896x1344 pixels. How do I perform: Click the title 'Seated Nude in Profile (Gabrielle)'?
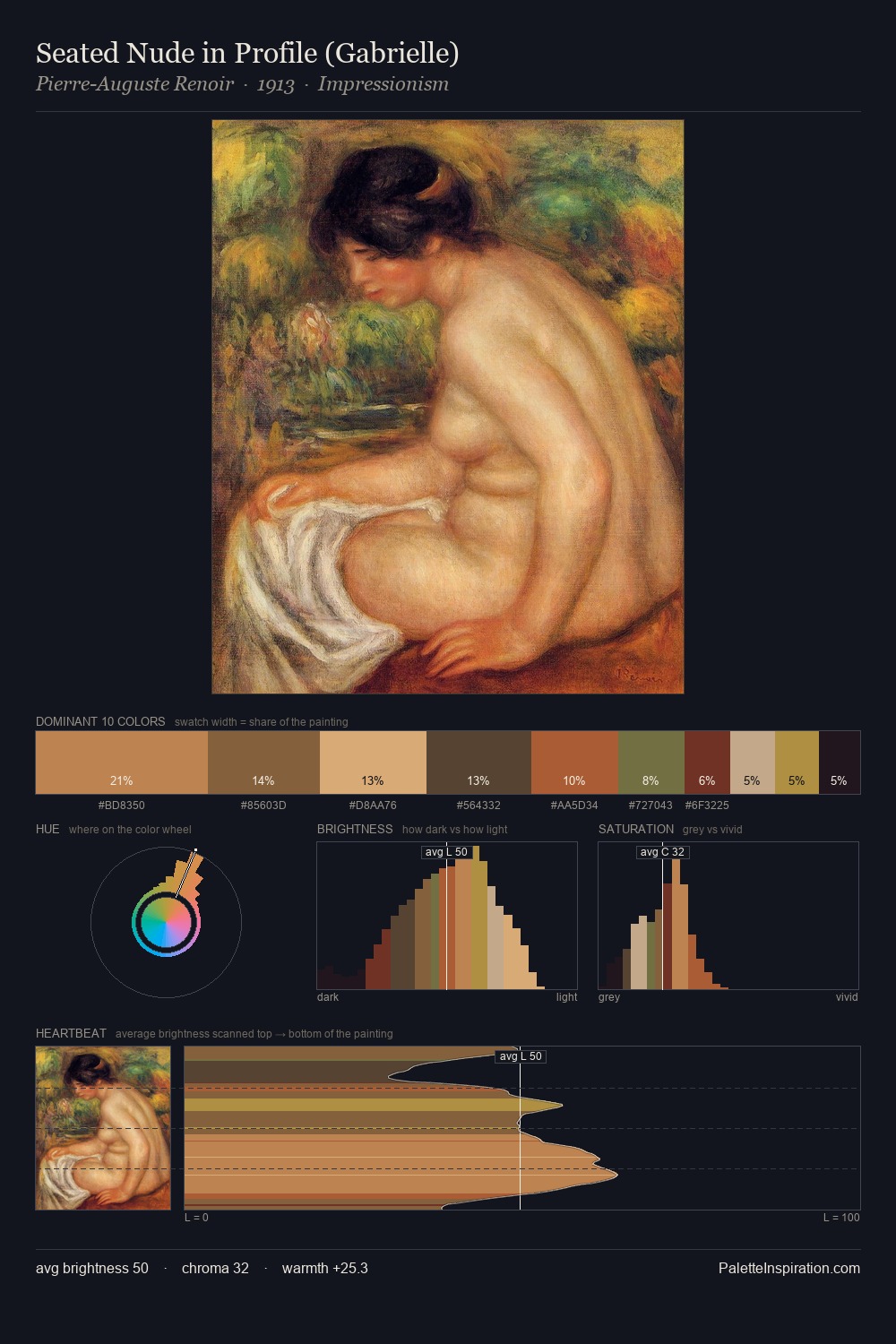(247, 53)
